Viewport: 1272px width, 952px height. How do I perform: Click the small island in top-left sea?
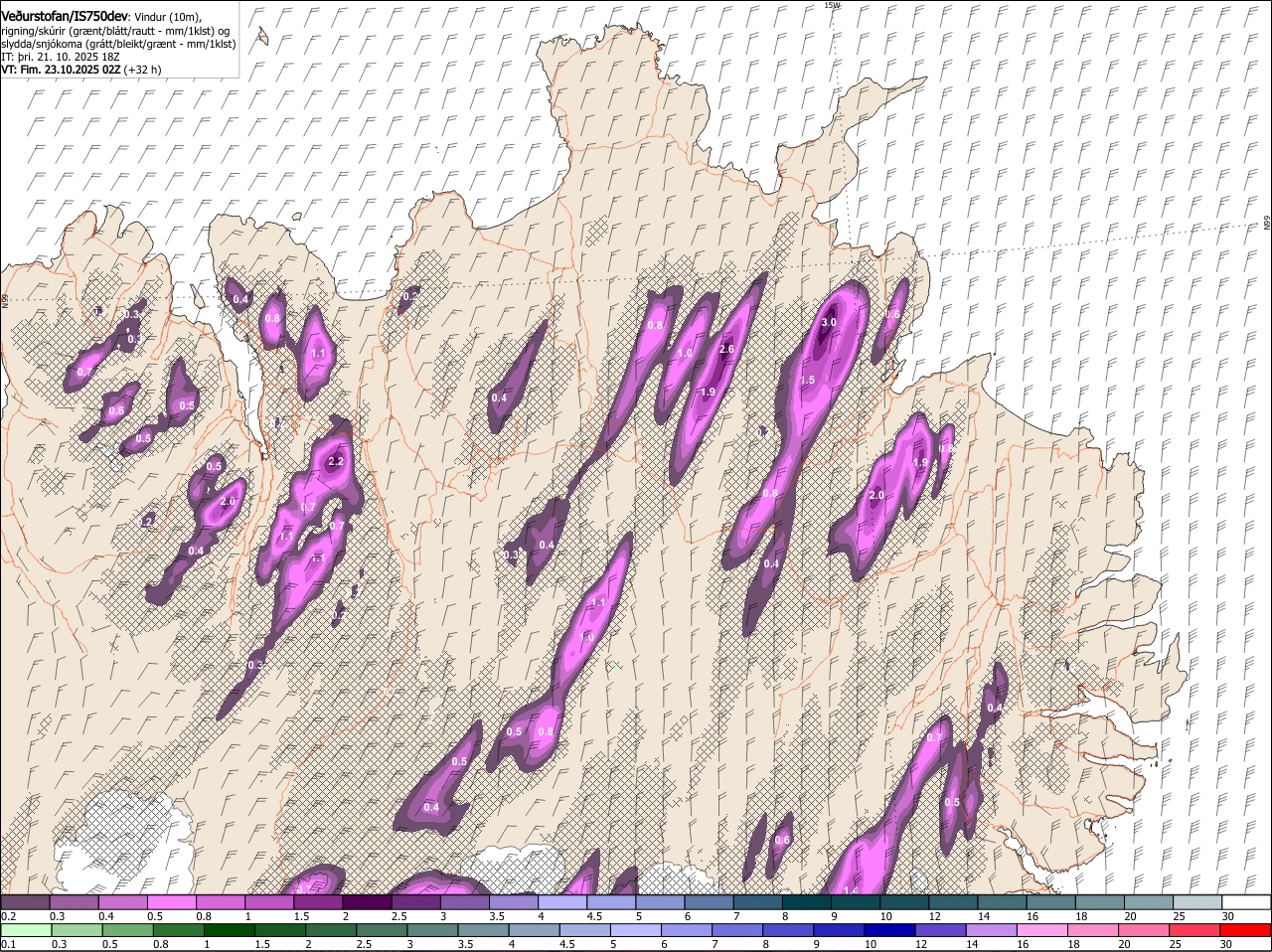[x=261, y=37]
